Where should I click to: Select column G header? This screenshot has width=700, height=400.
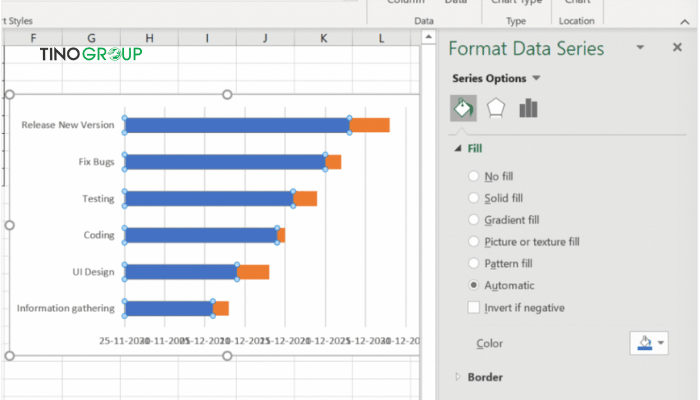coord(91,38)
